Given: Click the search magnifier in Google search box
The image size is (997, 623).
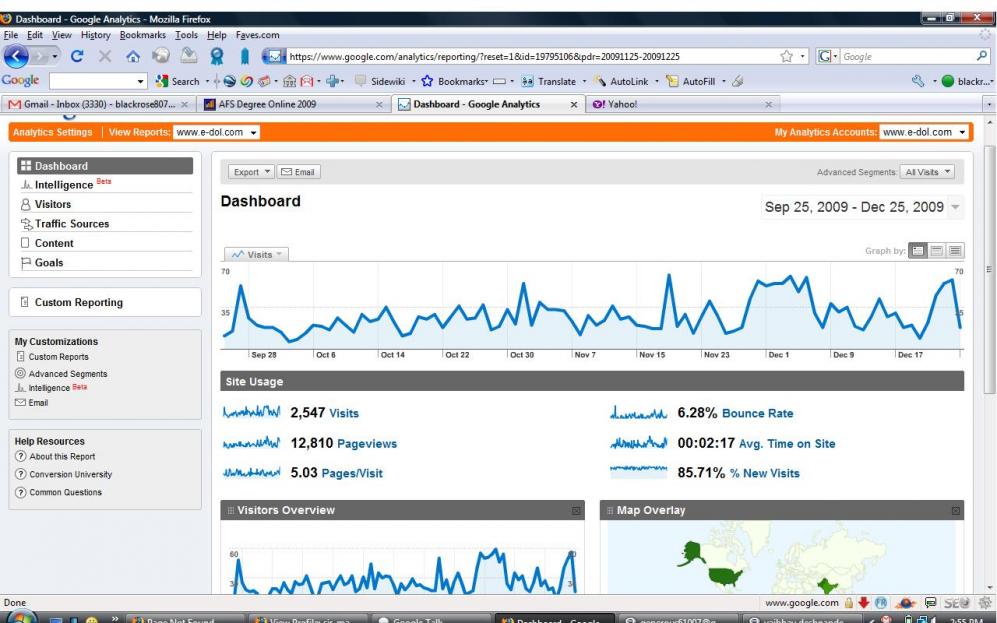Looking at the screenshot, I should [982, 57].
